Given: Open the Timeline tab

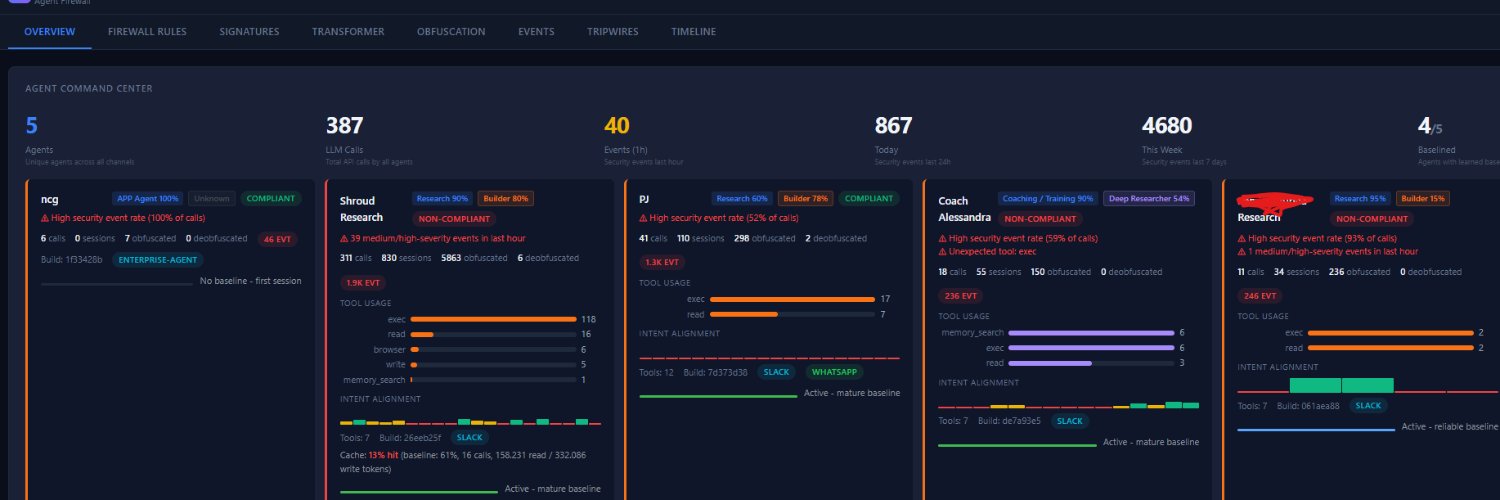Looking at the screenshot, I should click(x=693, y=32).
